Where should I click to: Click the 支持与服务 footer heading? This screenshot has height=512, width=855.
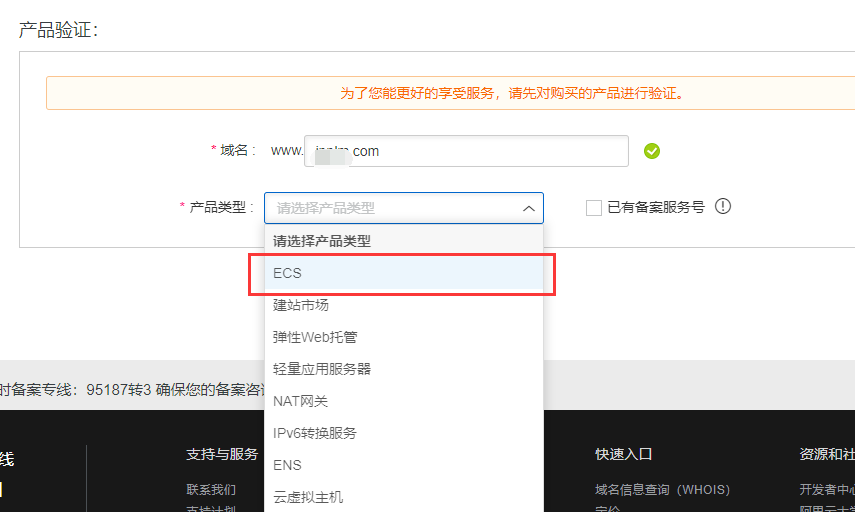222,454
